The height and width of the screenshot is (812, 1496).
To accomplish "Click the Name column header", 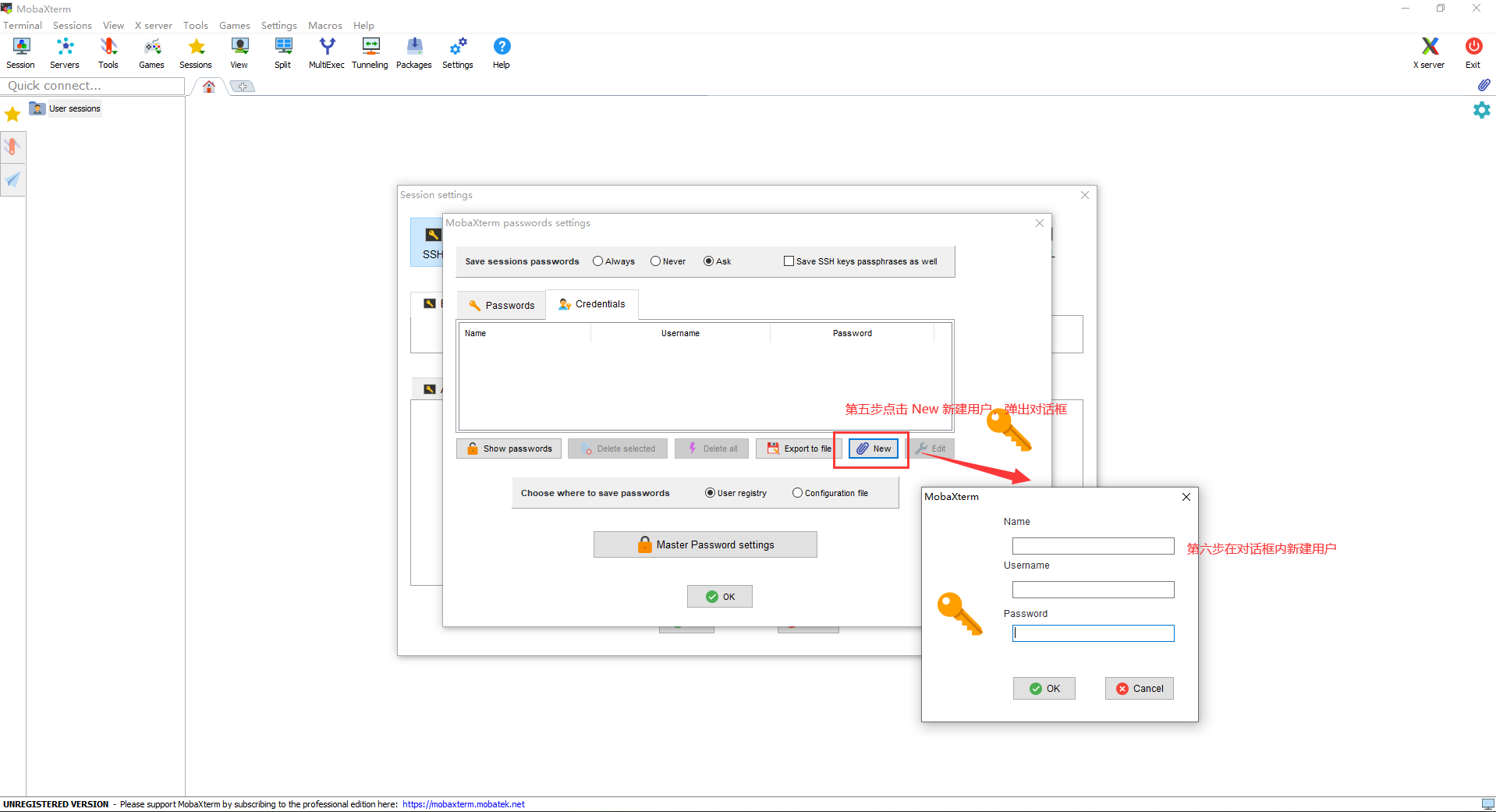I will (x=524, y=333).
